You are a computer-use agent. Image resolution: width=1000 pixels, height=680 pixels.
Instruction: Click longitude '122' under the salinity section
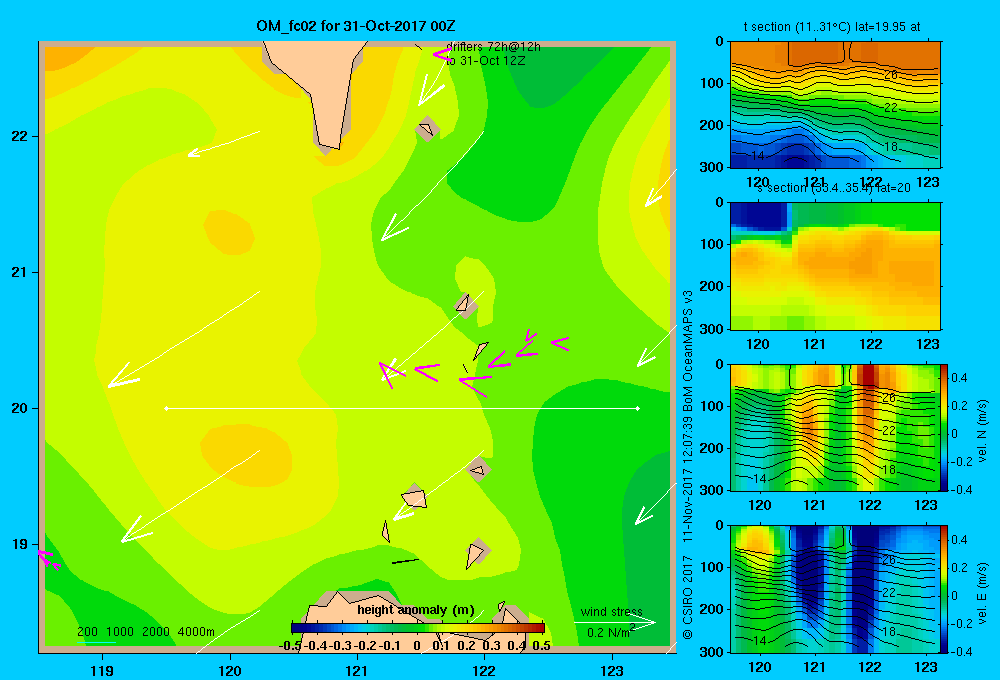(x=871, y=344)
